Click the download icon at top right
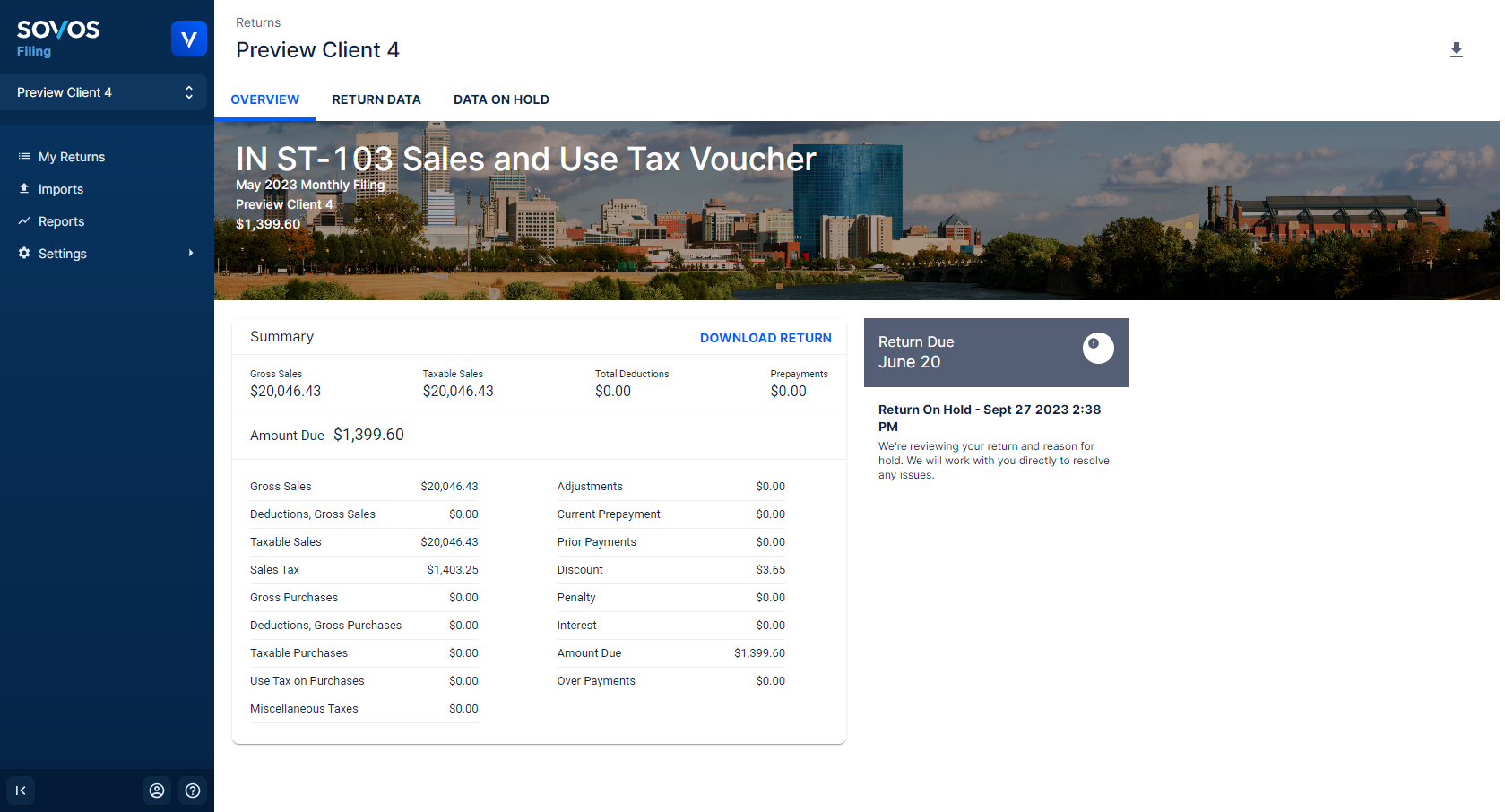 pyautogui.click(x=1456, y=50)
